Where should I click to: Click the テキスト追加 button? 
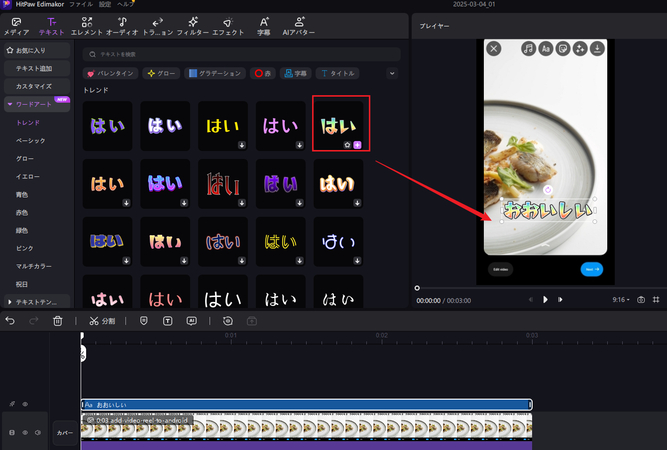(36, 67)
